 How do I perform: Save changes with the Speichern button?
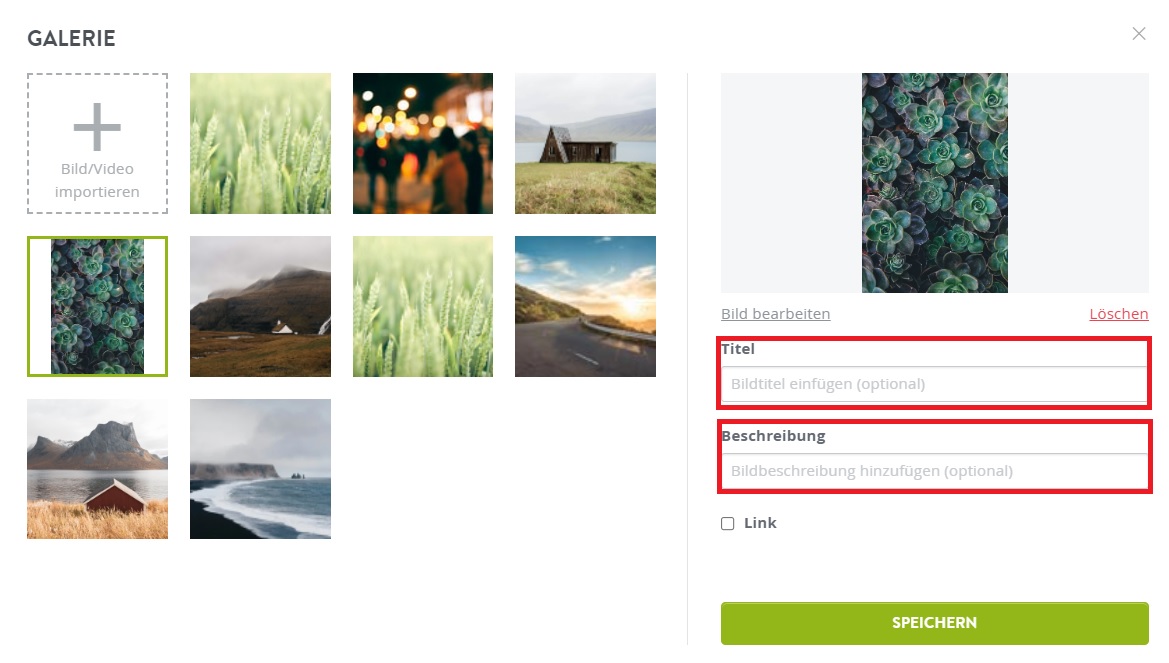[934, 623]
